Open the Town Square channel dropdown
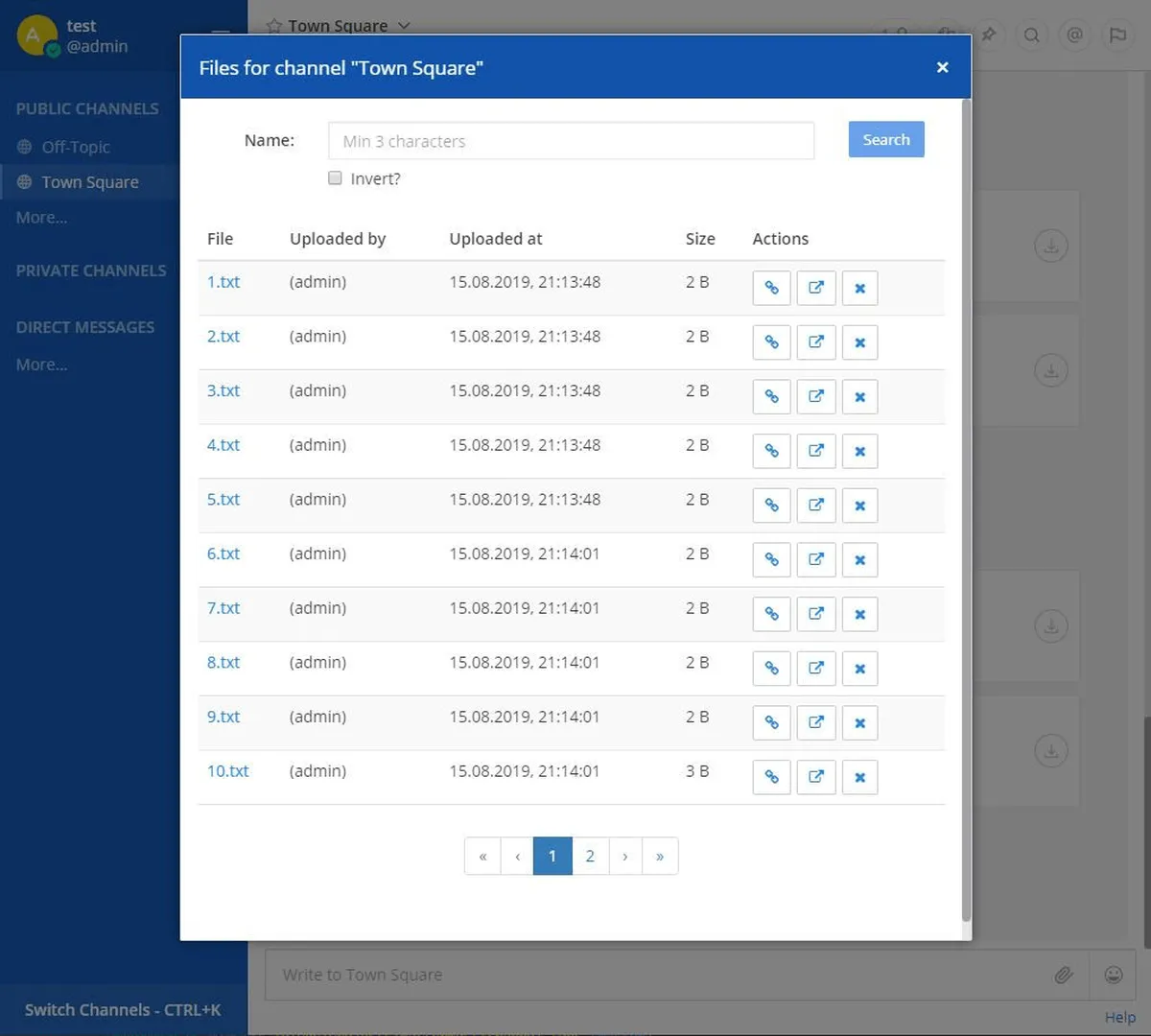Screen dimensions: 1151x1036 point(403,26)
